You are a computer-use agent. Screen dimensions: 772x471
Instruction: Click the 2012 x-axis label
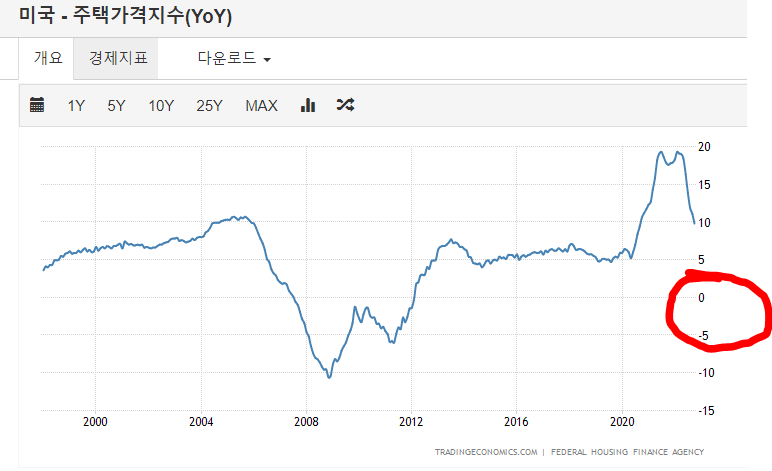(x=411, y=422)
